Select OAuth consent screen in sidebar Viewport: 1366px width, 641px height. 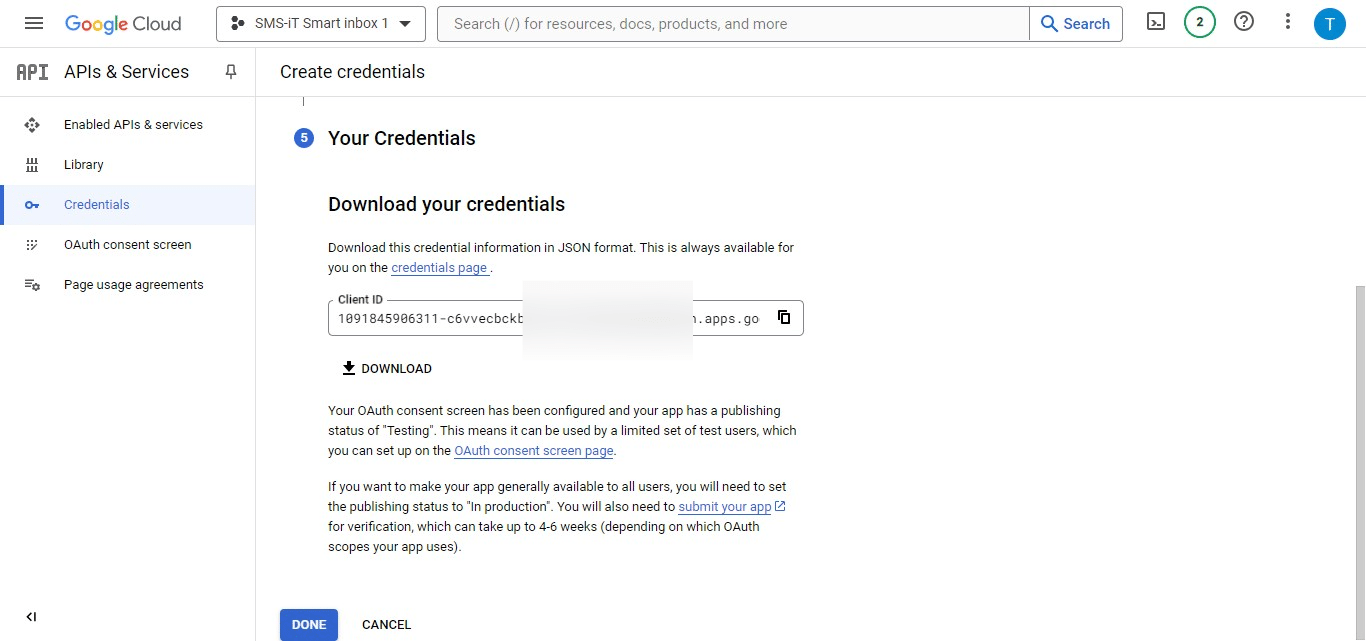tap(127, 245)
